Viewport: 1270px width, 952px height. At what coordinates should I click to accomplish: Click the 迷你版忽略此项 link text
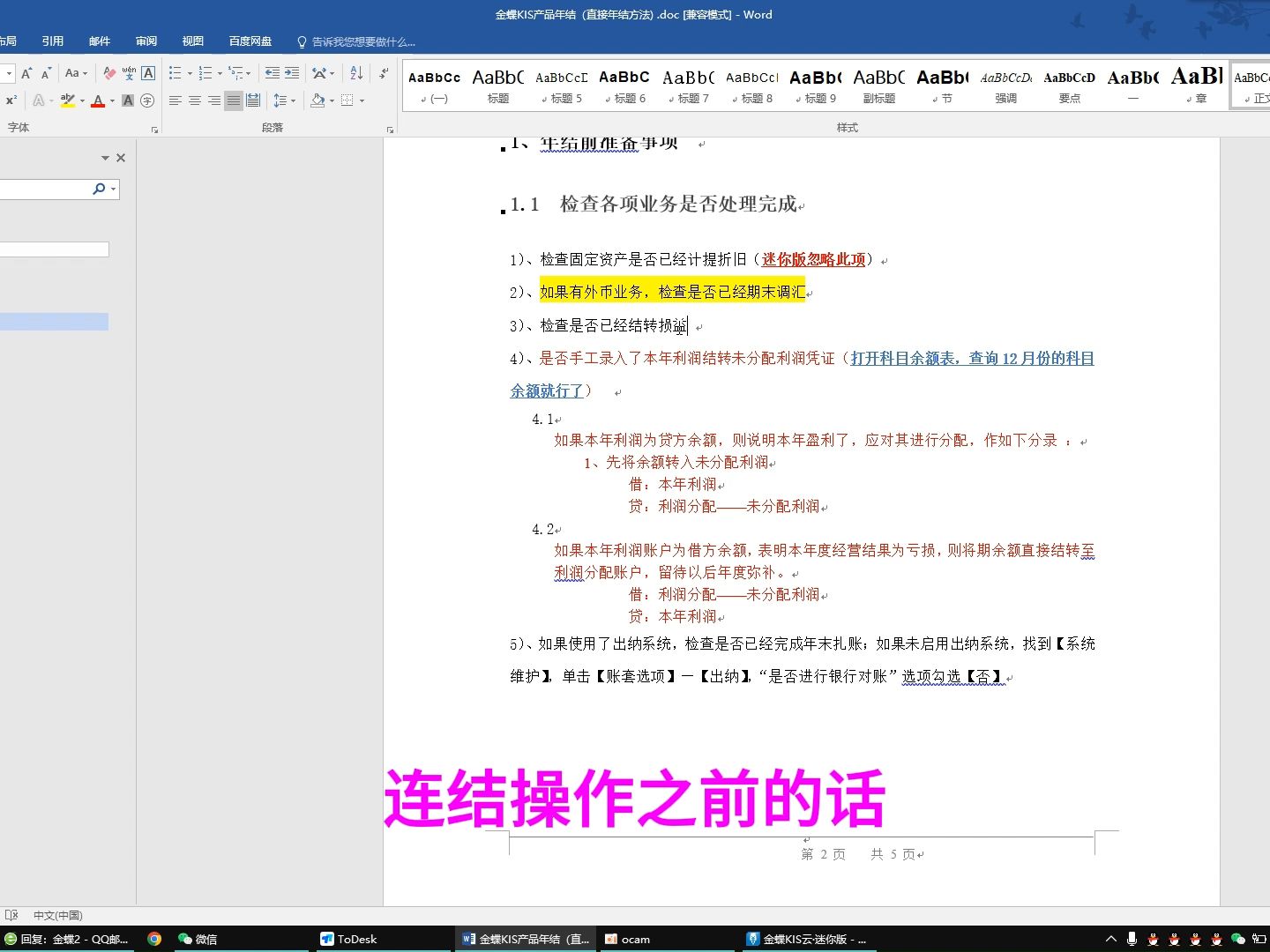pyautogui.click(x=813, y=259)
